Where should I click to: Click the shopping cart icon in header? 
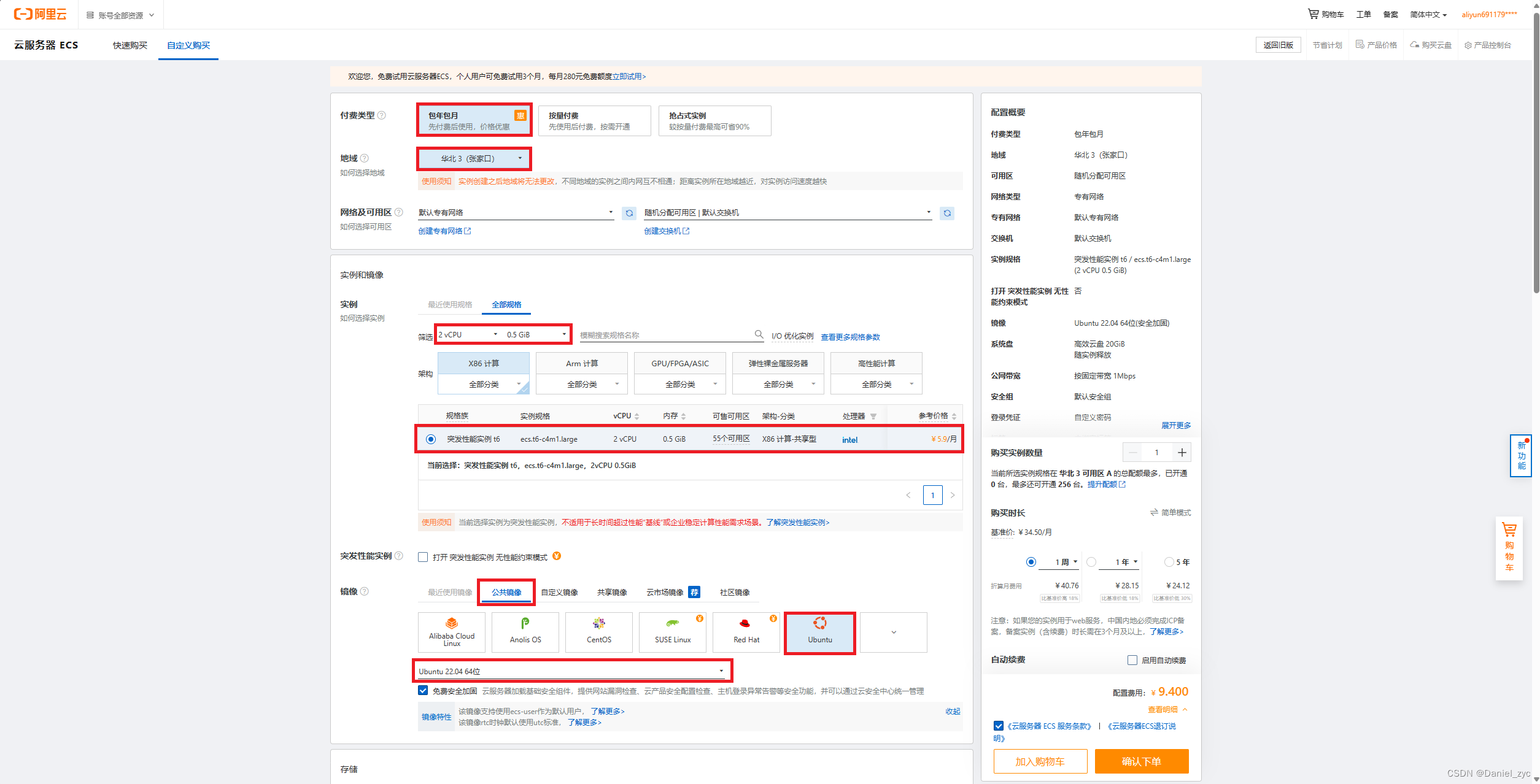[x=1313, y=13]
